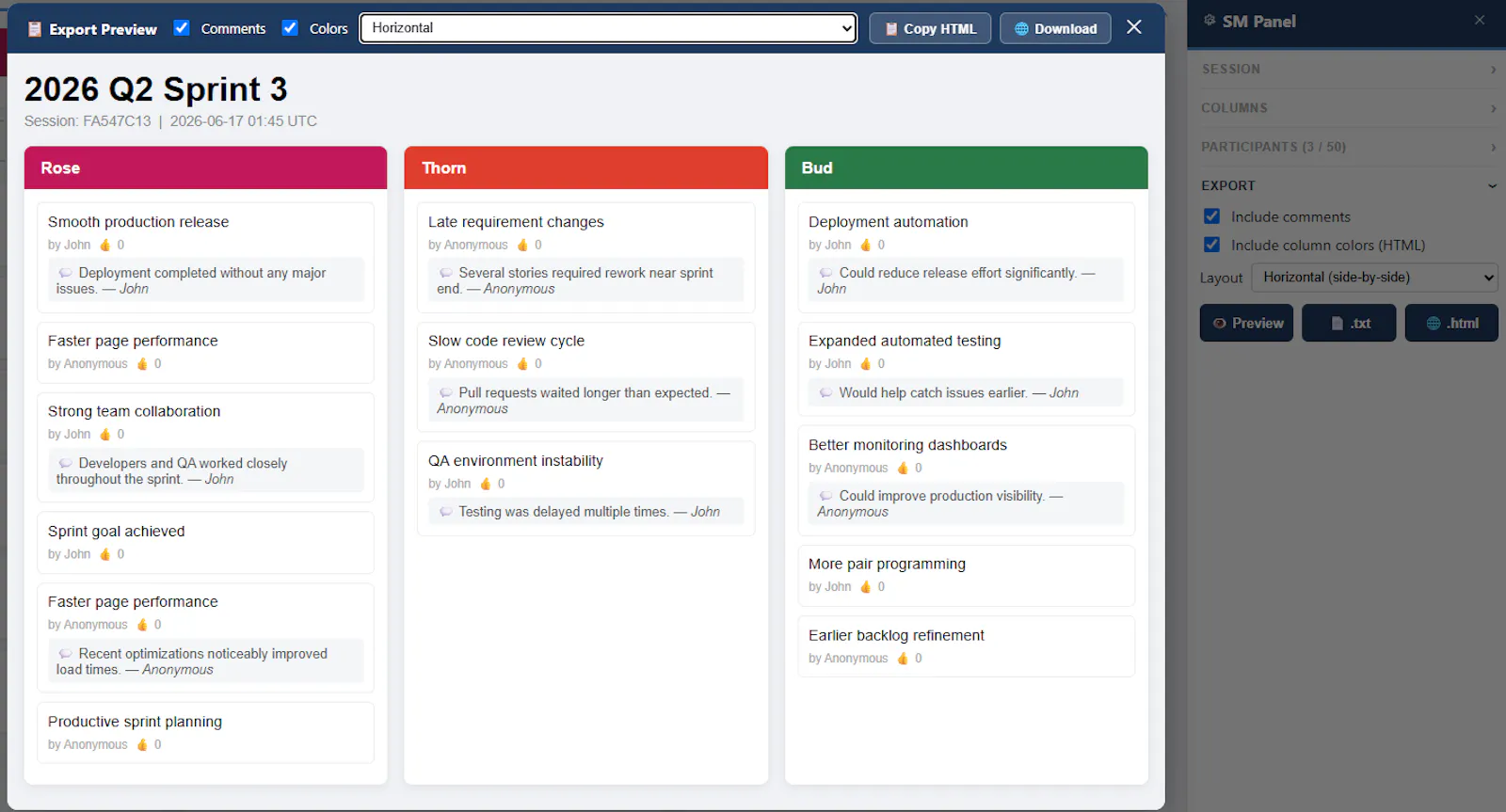
Task: Click the Could reduce release effort comment
Action: pyautogui.click(x=966, y=280)
